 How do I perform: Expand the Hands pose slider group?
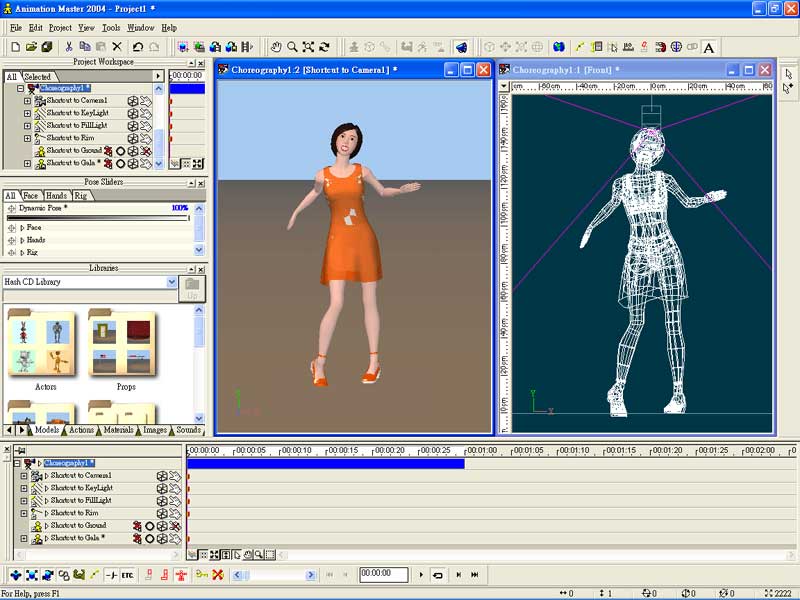click(x=22, y=240)
